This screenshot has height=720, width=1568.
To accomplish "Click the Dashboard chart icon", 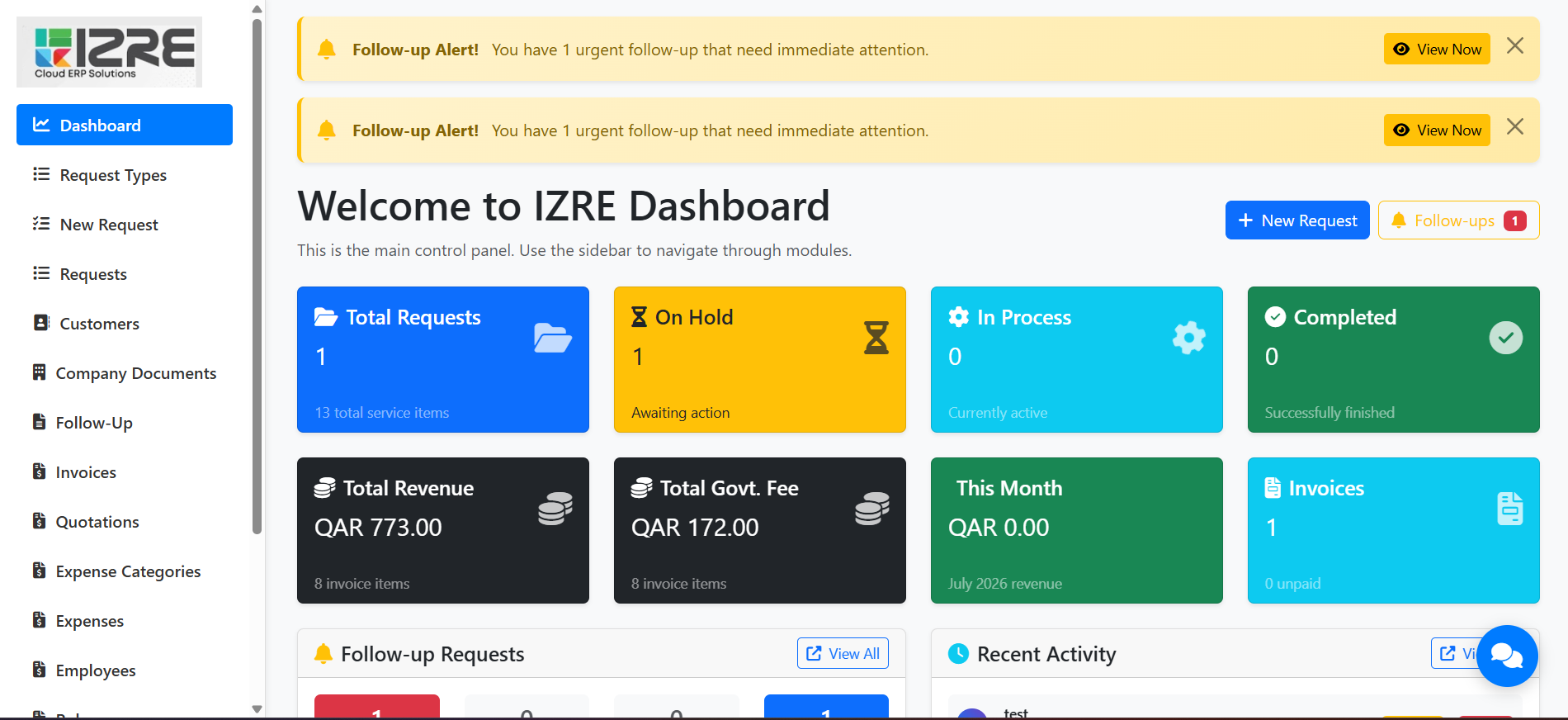I will pos(41,125).
